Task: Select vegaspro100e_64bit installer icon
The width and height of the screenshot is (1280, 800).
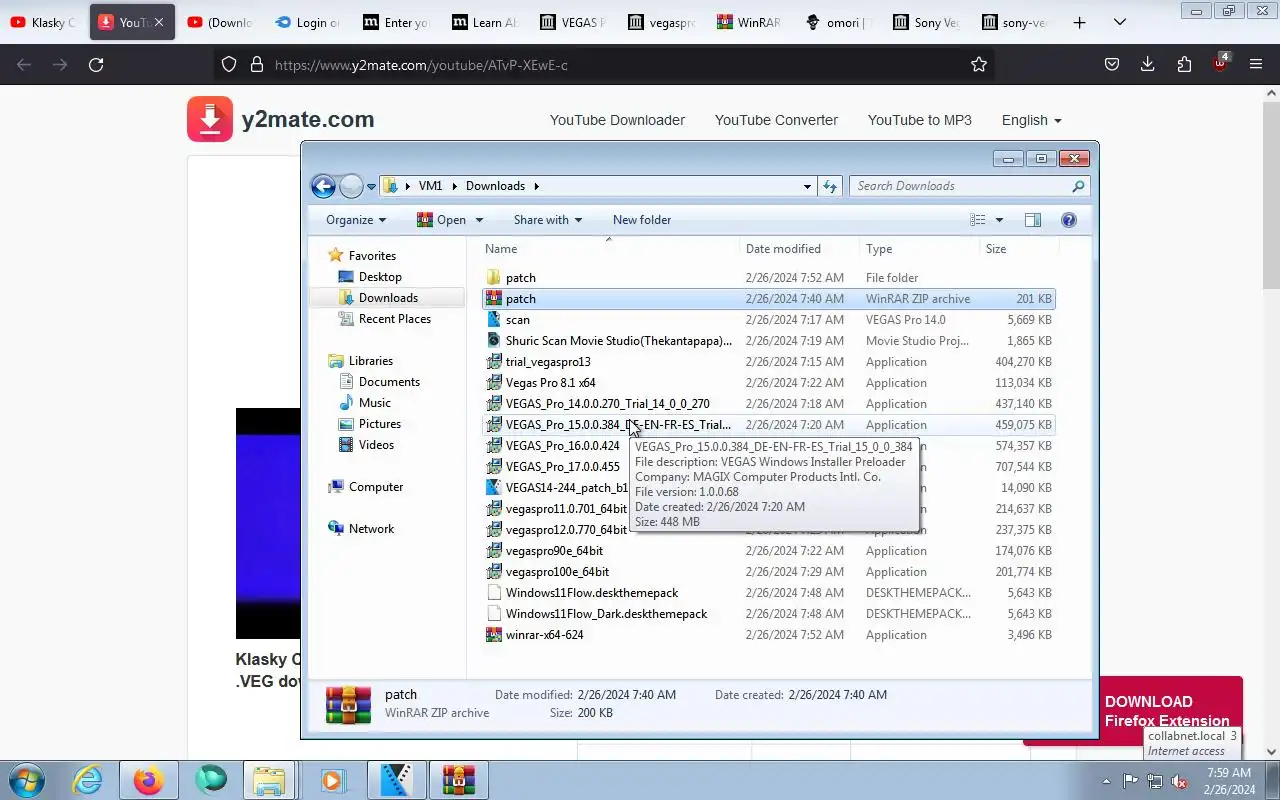Action: [x=494, y=572]
